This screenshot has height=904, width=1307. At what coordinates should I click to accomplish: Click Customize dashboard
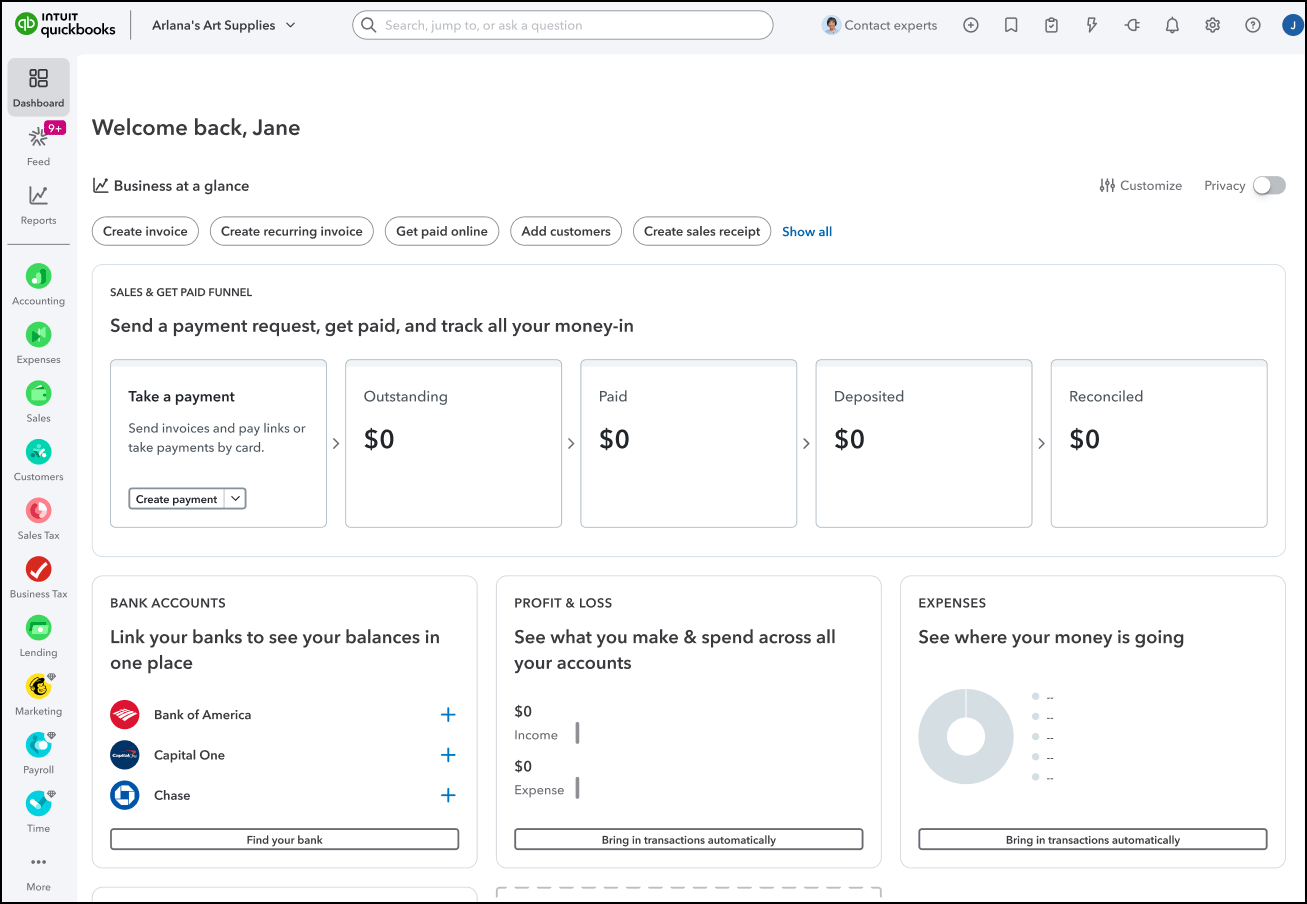tap(1140, 185)
